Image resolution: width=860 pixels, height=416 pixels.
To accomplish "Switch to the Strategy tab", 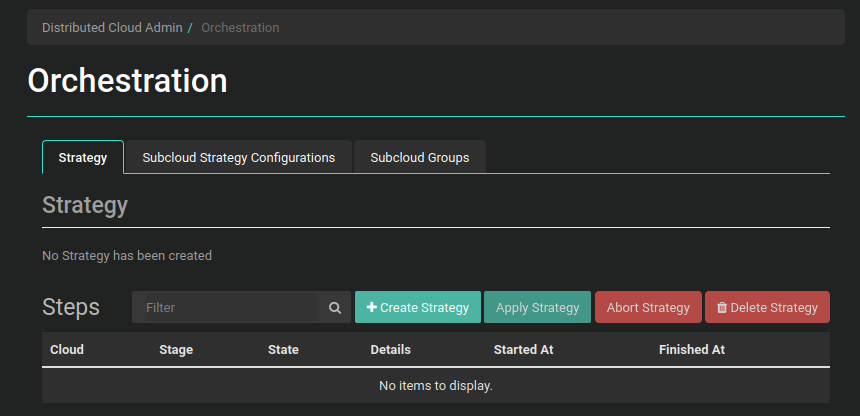I will 83,158.
